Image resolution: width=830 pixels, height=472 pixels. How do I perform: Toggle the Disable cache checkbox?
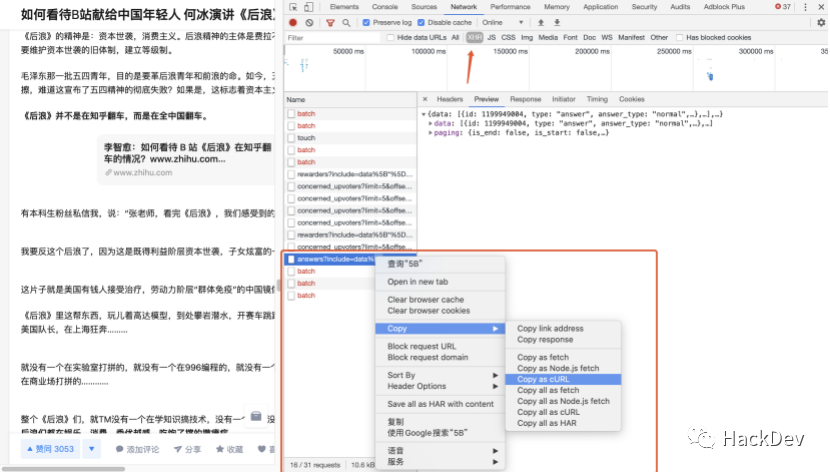[421, 23]
